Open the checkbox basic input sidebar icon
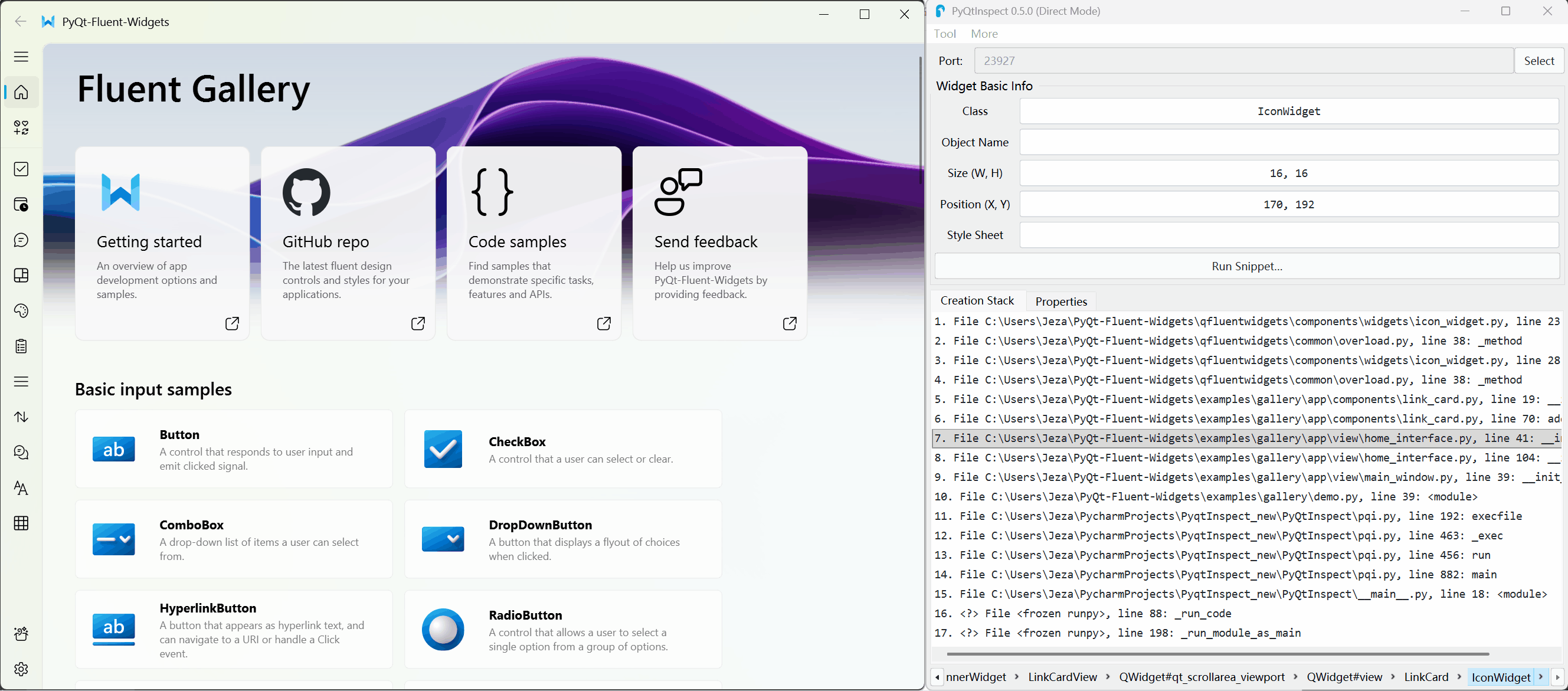1568x691 pixels. [21, 169]
